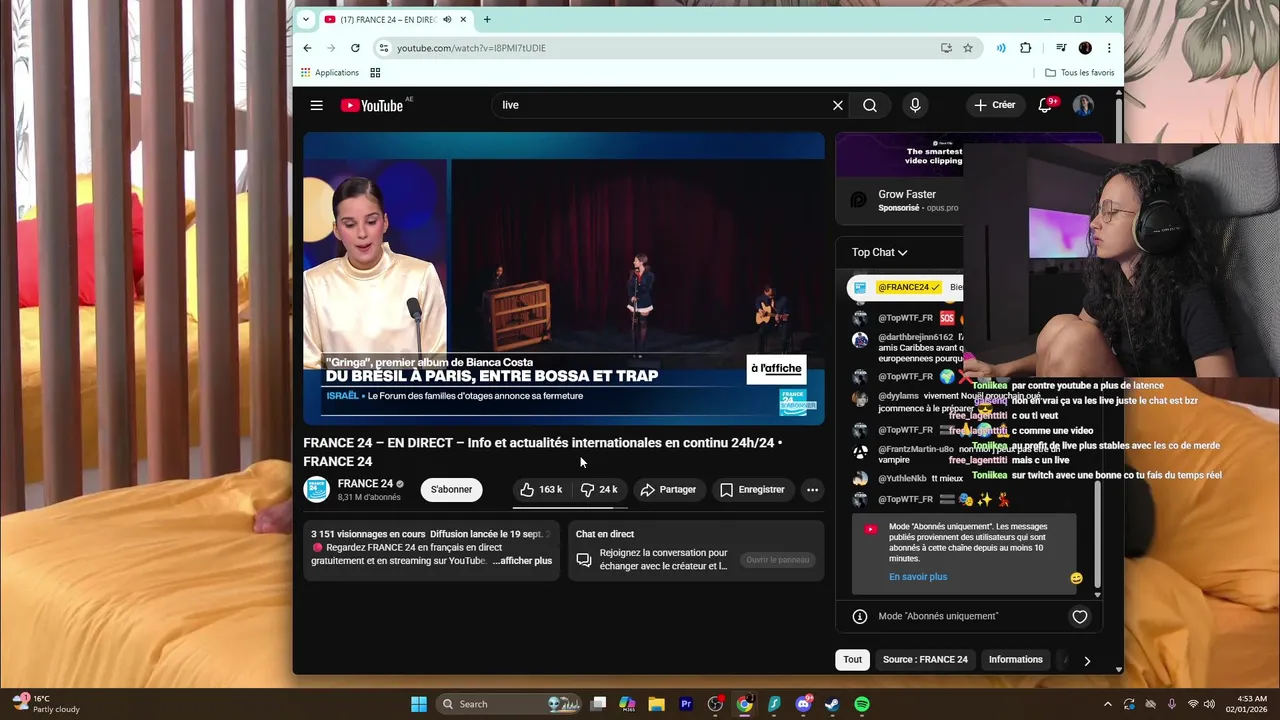Open the Chrome profile avatar in toolbar
1280x720 pixels.
[x=1085, y=48]
